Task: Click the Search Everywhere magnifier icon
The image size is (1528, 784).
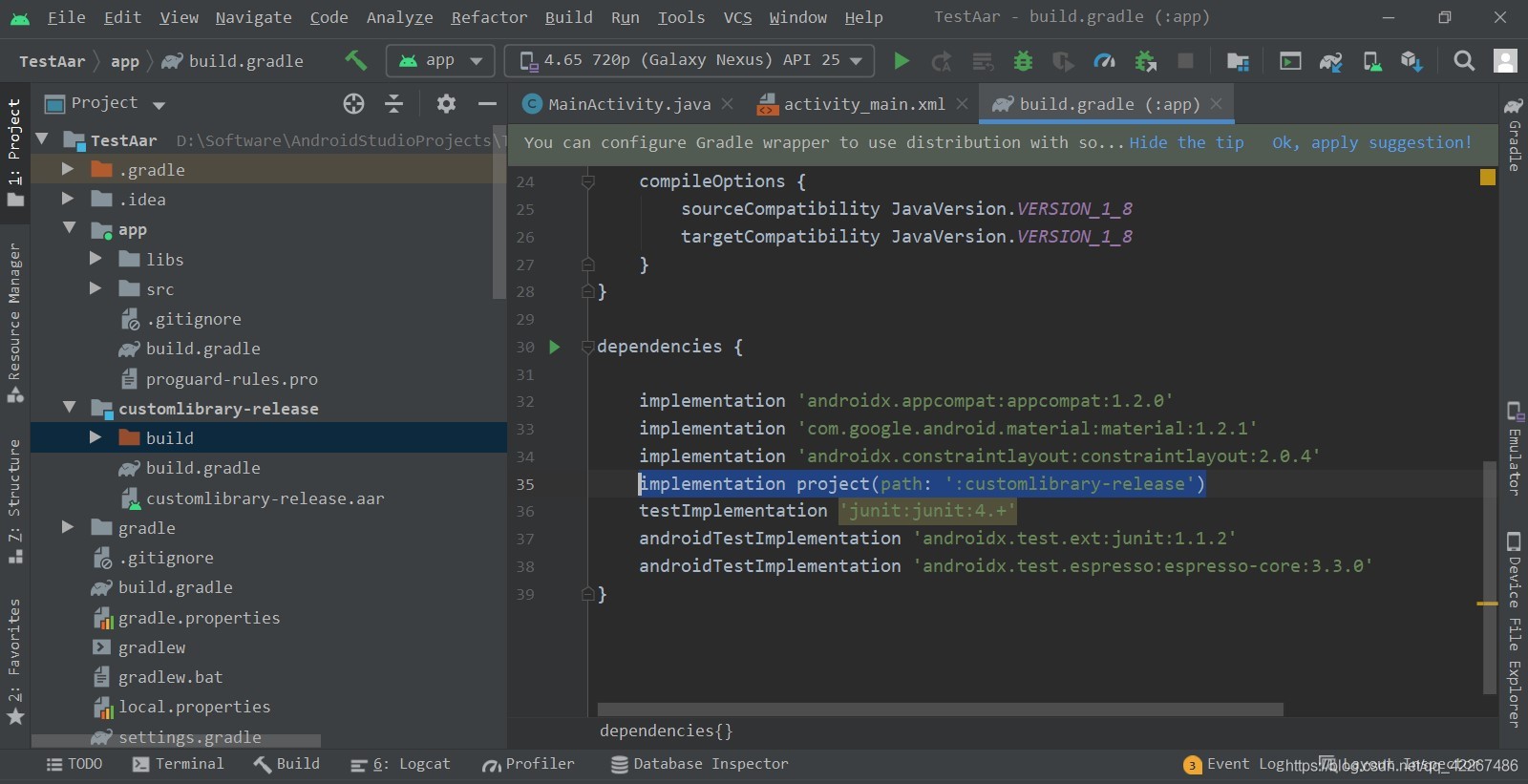Action: 1463,61
